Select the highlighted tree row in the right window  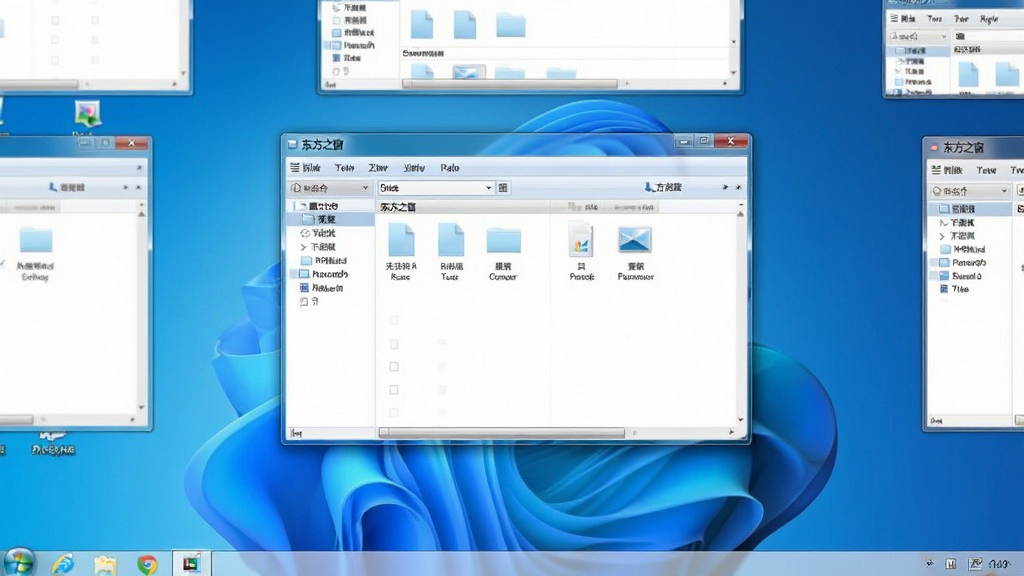pos(969,209)
